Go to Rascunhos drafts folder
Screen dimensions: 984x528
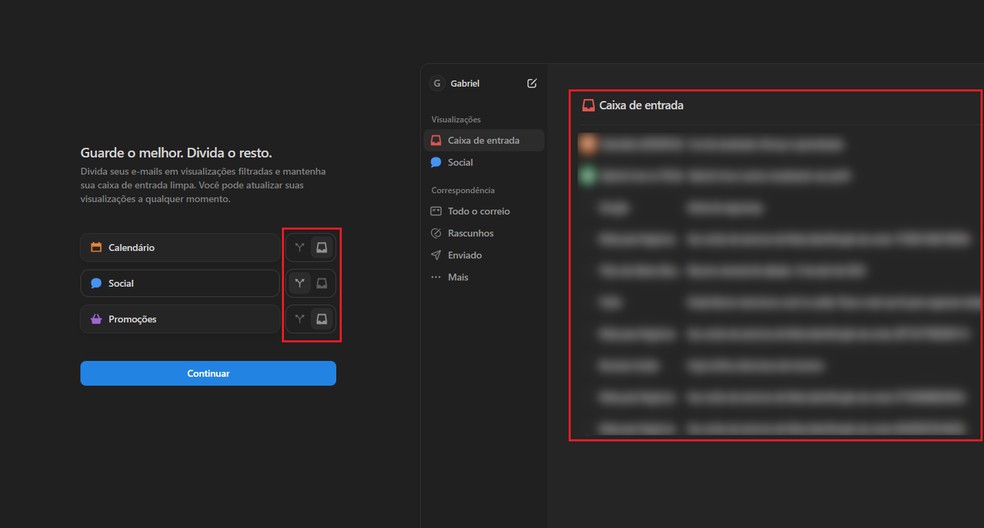470,233
